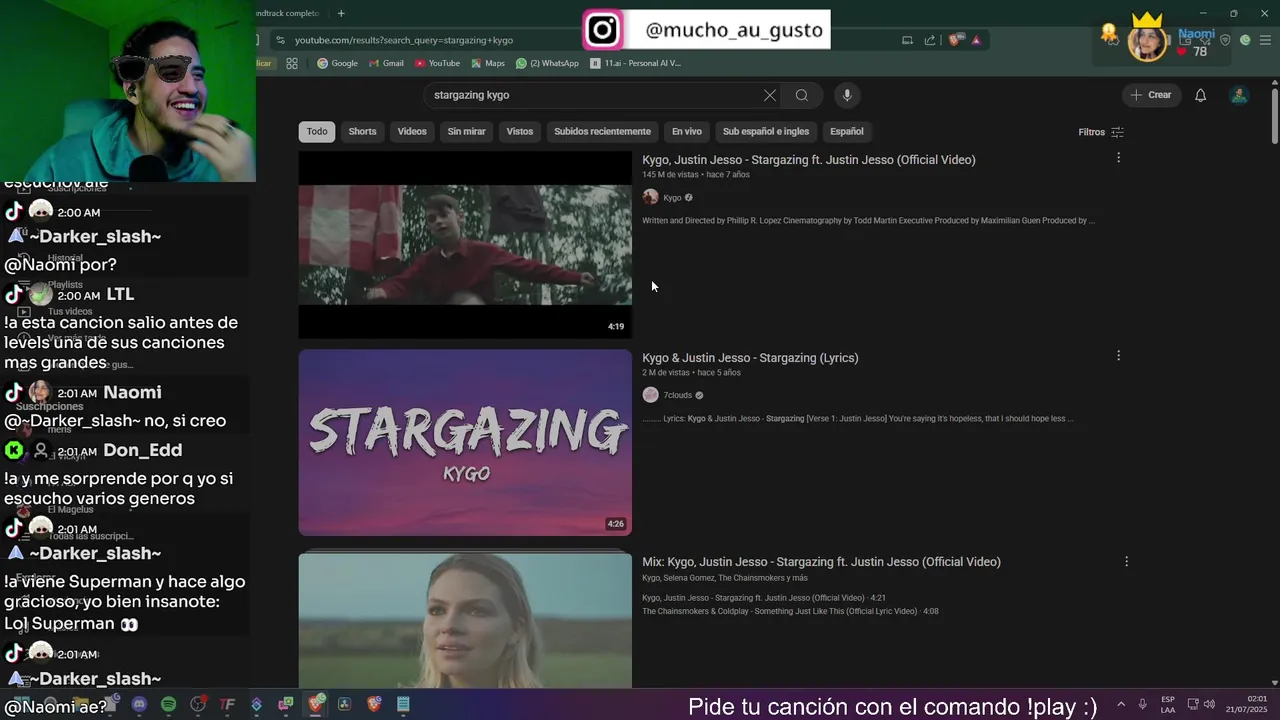1280x720 pixels.
Task: Select the Todo filter chip
Action: (x=317, y=132)
